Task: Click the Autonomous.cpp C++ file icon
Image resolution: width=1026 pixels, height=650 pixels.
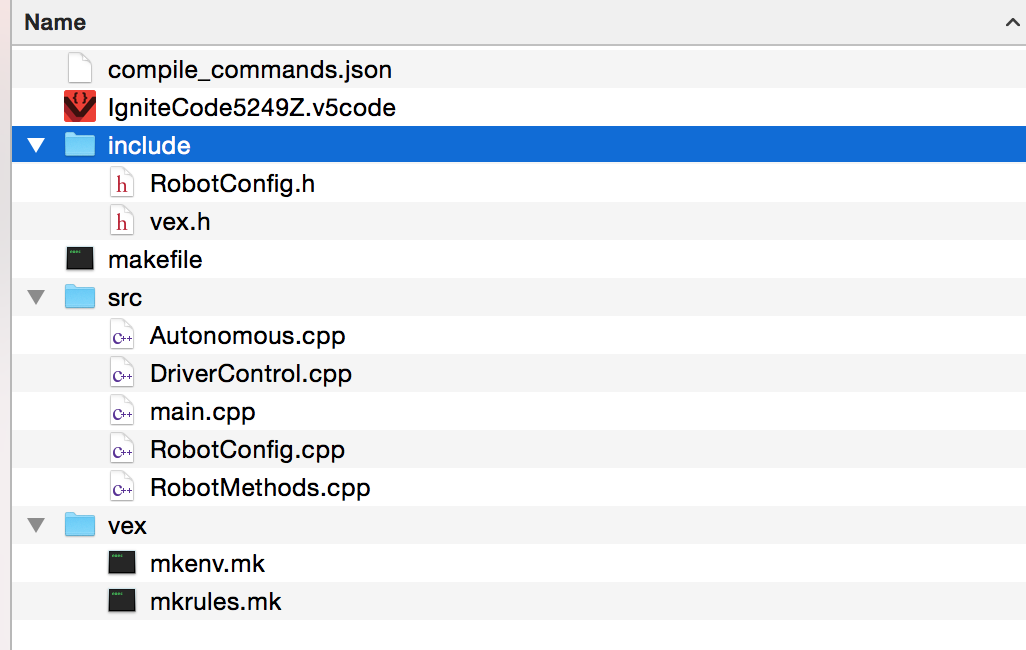Action: tap(122, 336)
